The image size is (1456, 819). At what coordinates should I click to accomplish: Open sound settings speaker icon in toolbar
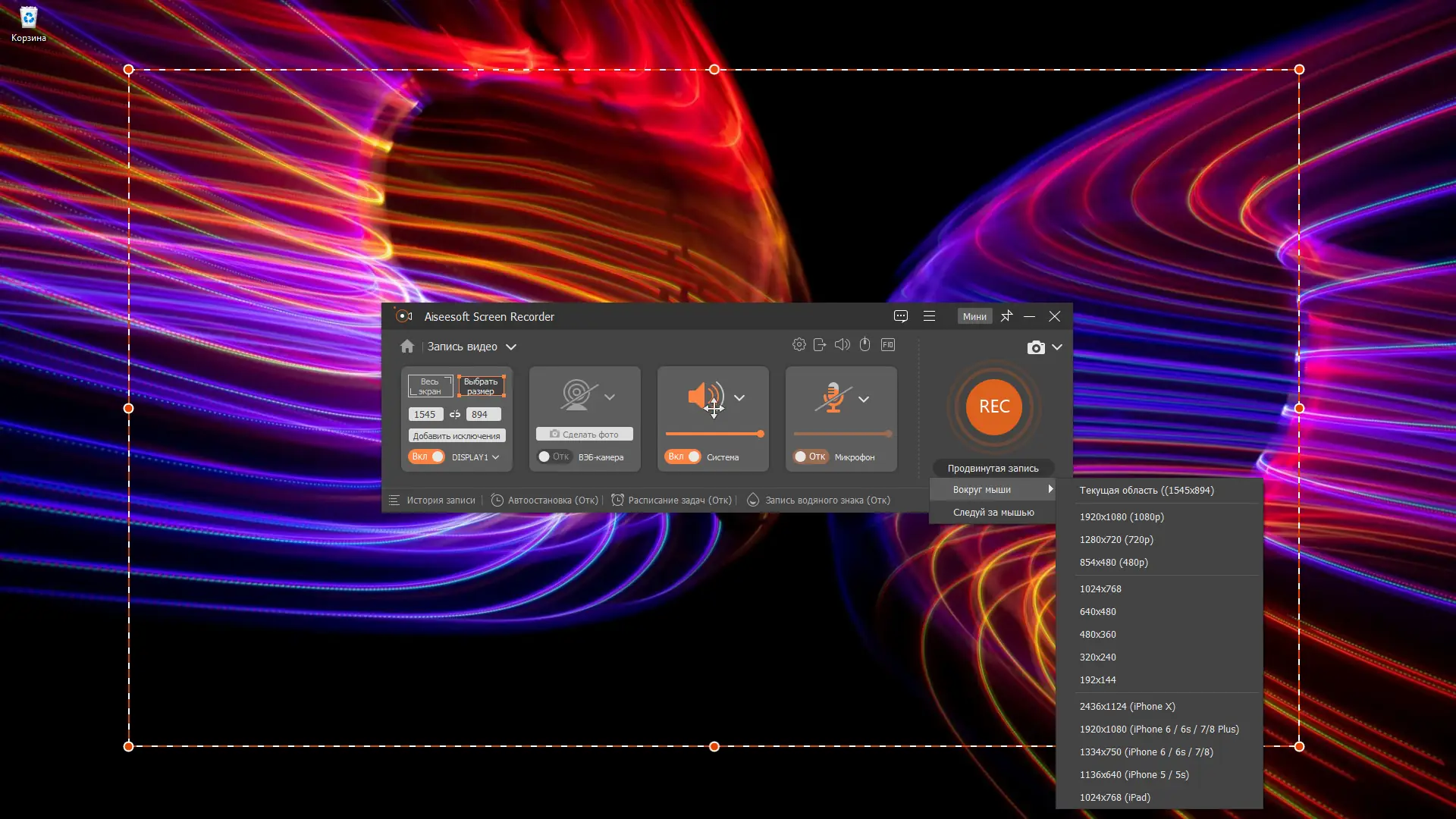pos(842,345)
